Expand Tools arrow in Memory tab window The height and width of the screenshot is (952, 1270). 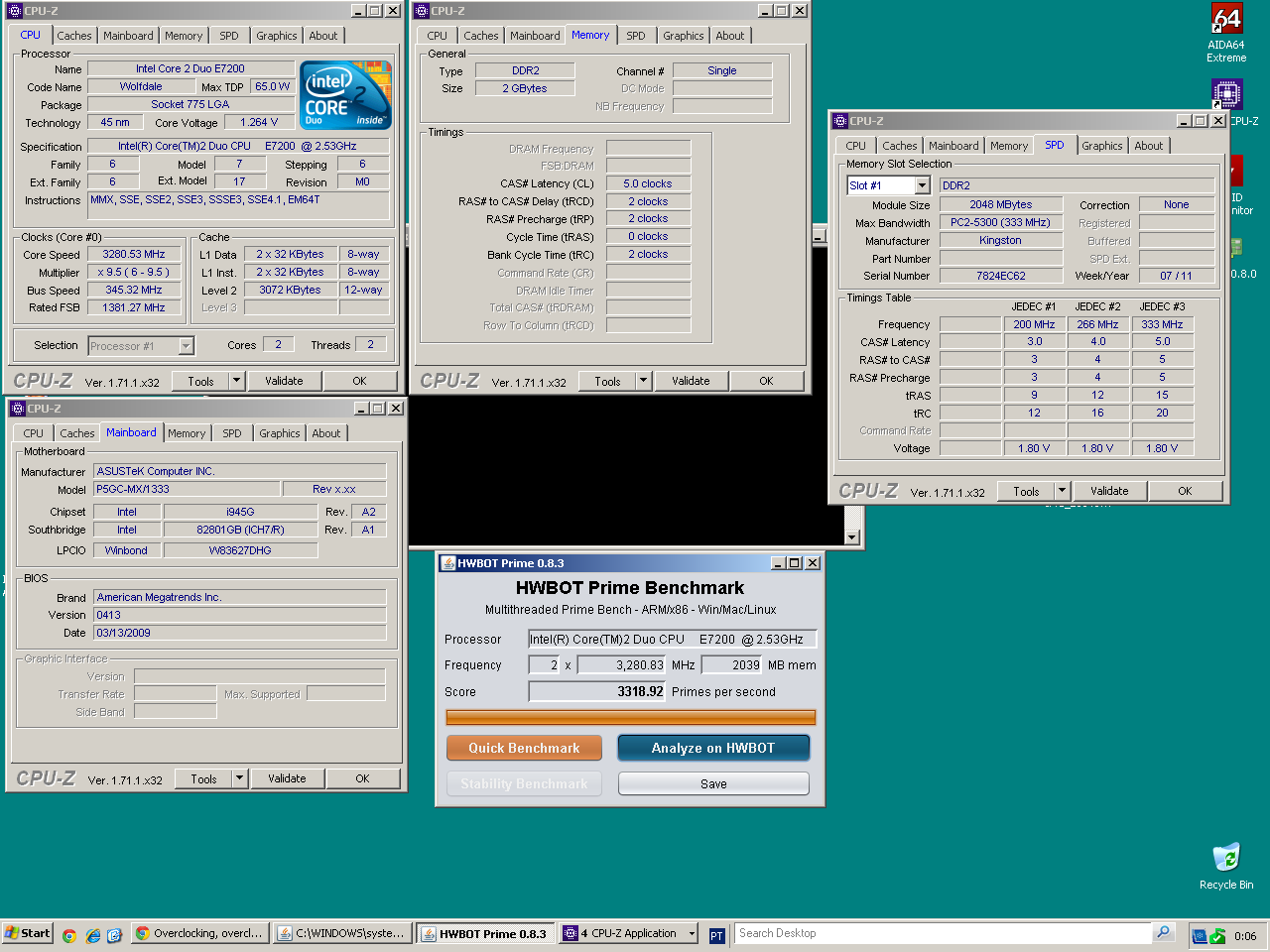644,381
